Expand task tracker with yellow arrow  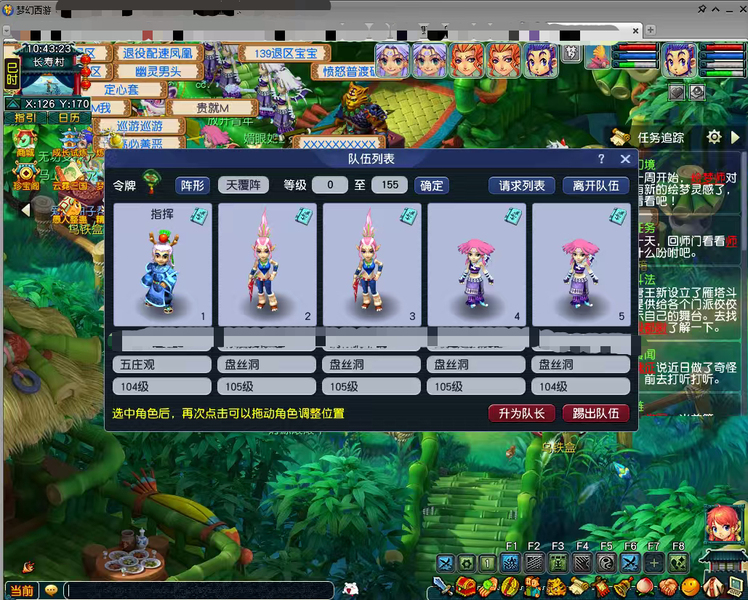(735, 138)
